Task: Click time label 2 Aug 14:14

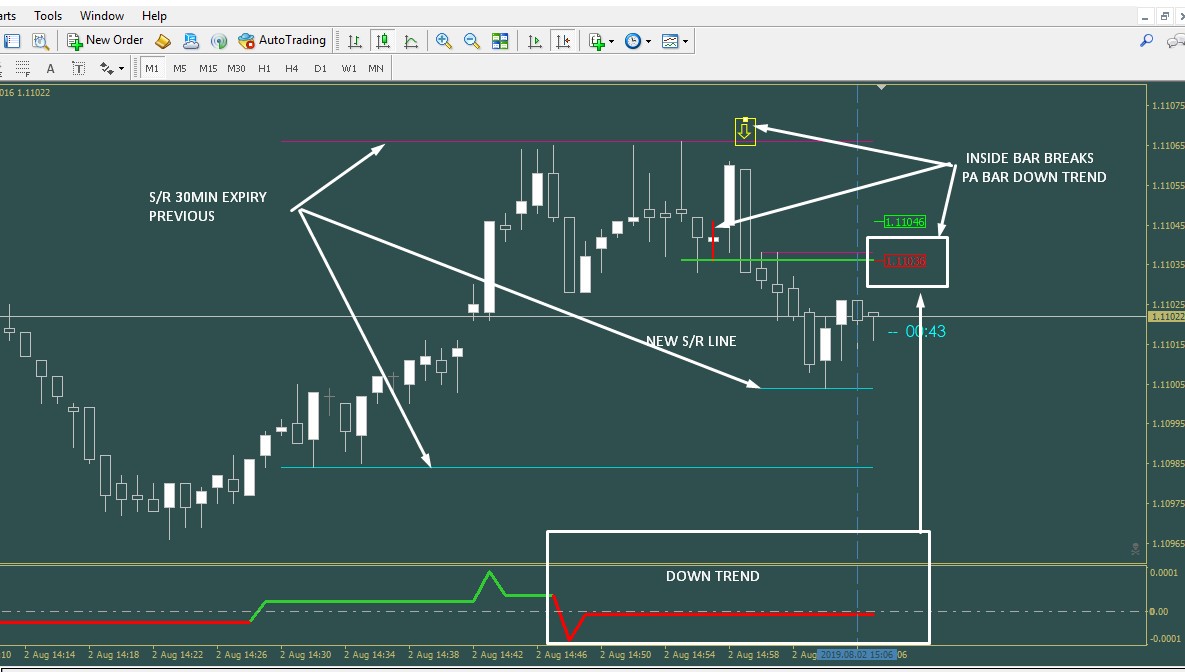Action: (x=49, y=655)
